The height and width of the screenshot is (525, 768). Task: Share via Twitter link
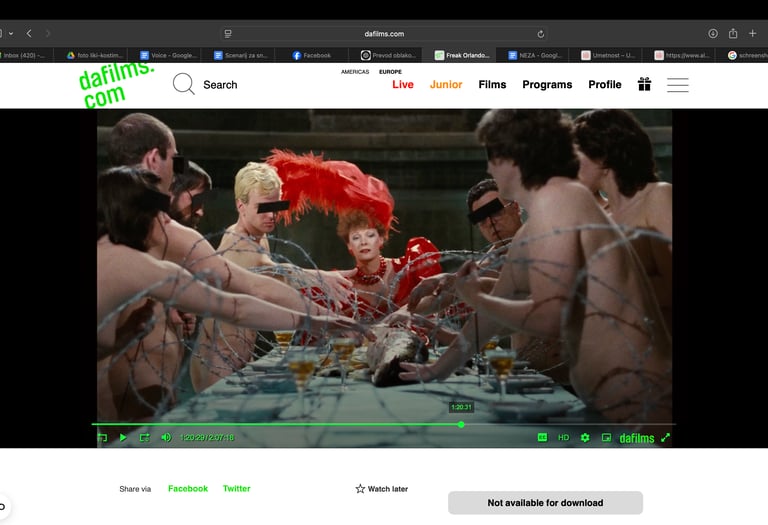coord(237,488)
